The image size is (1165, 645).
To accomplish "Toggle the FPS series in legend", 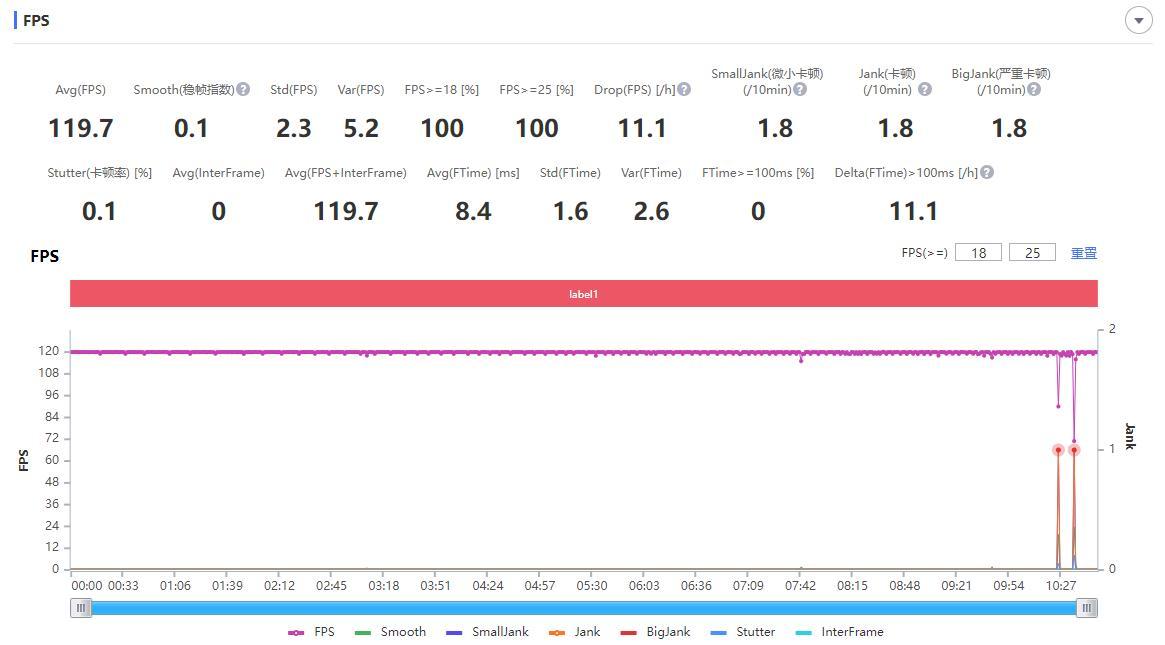I will tap(311, 632).
